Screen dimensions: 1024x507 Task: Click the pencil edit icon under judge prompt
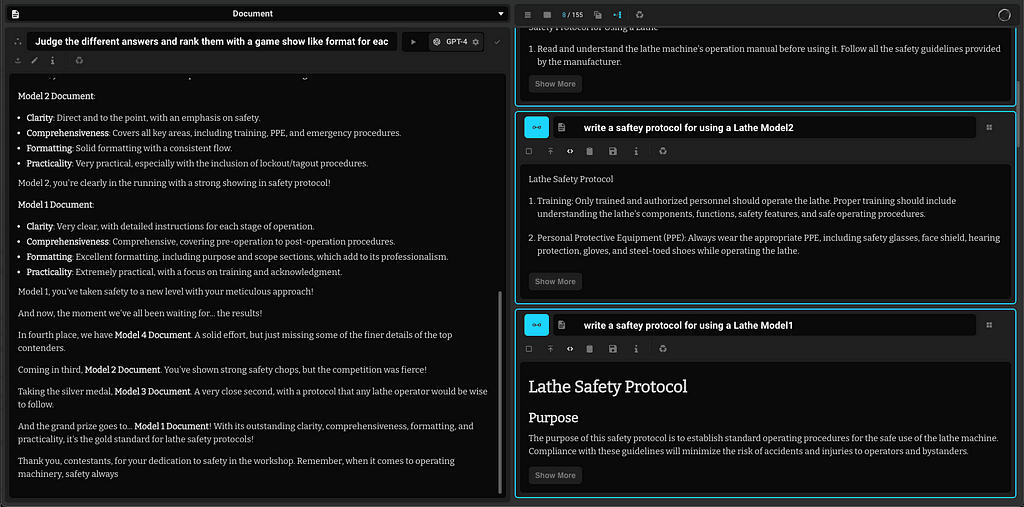[35, 61]
